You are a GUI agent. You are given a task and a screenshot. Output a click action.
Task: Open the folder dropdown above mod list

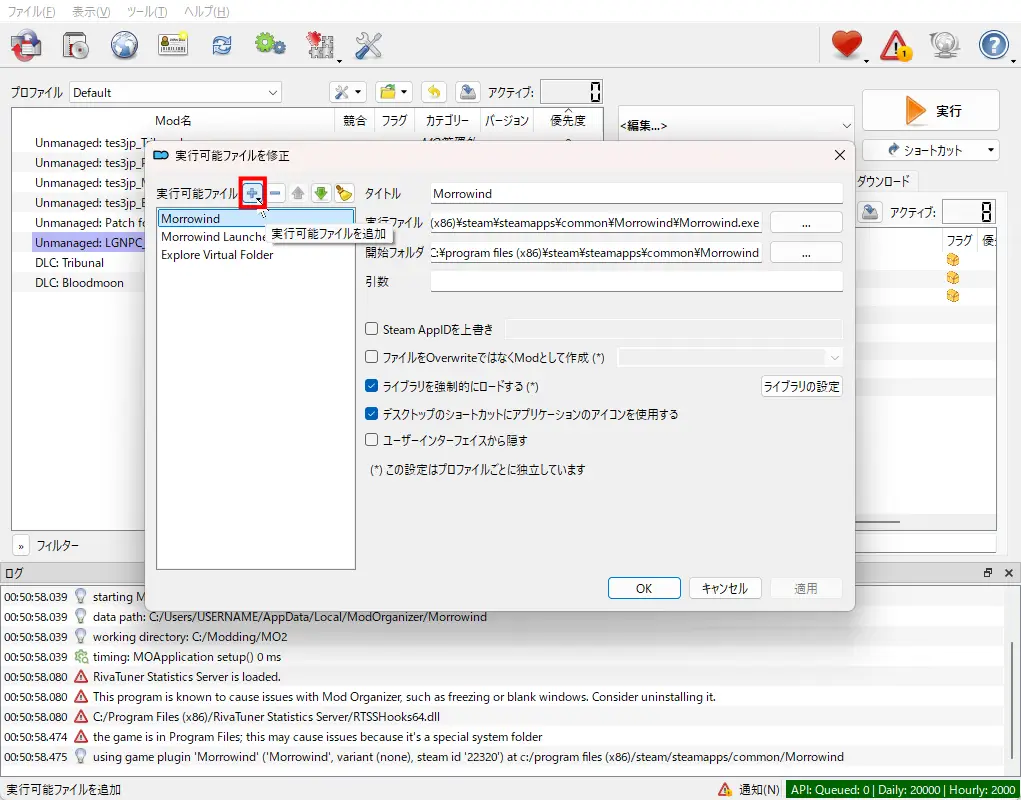393,92
